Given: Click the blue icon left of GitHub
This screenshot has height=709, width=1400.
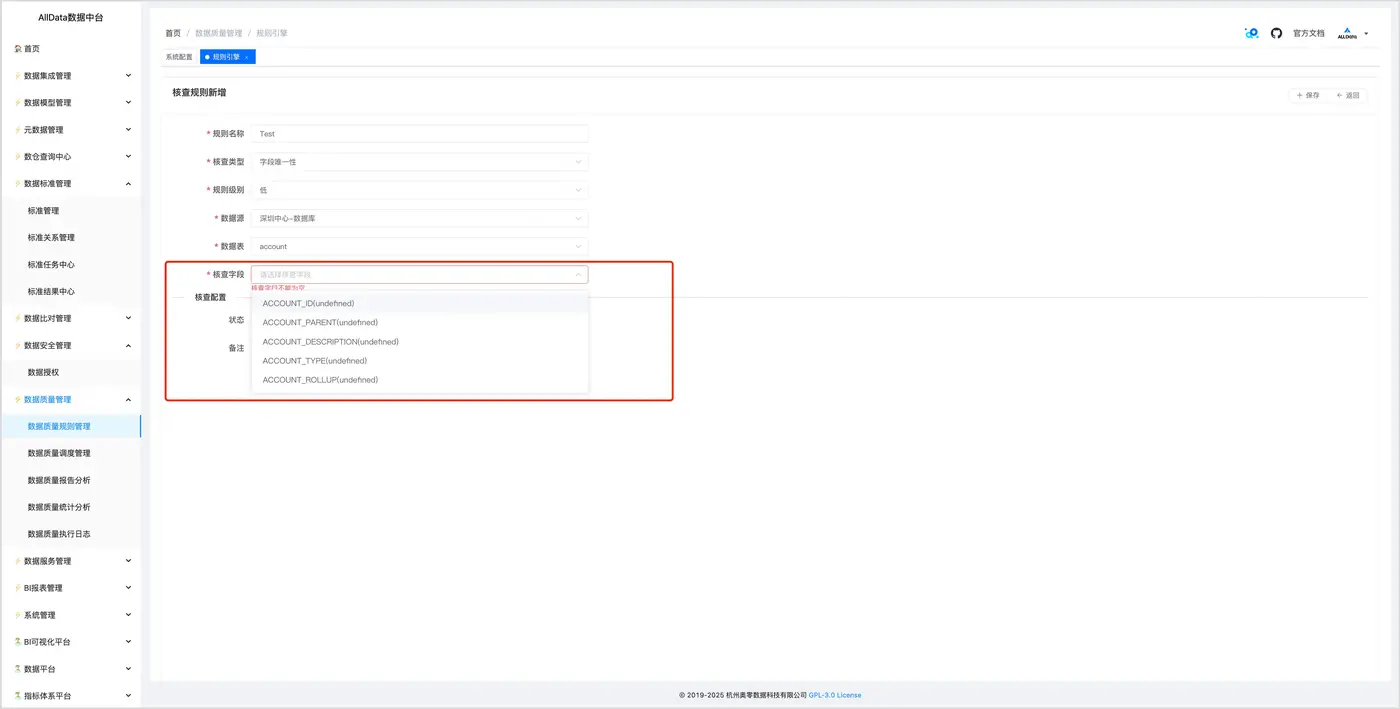Looking at the screenshot, I should coord(1251,33).
